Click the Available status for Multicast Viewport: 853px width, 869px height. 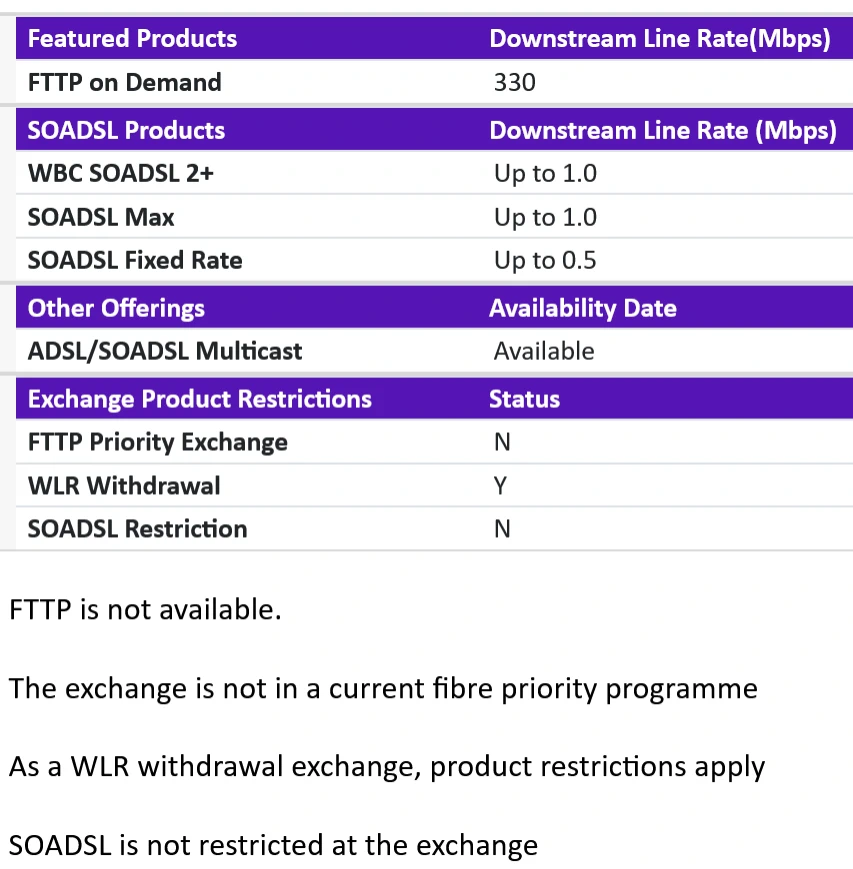(x=543, y=351)
